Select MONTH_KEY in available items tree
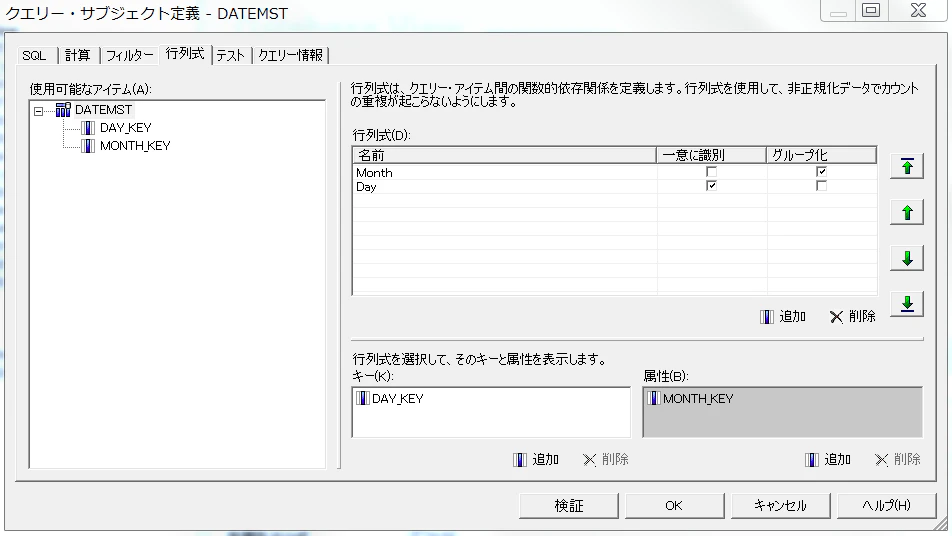This screenshot has width=952, height=536. tap(135, 146)
